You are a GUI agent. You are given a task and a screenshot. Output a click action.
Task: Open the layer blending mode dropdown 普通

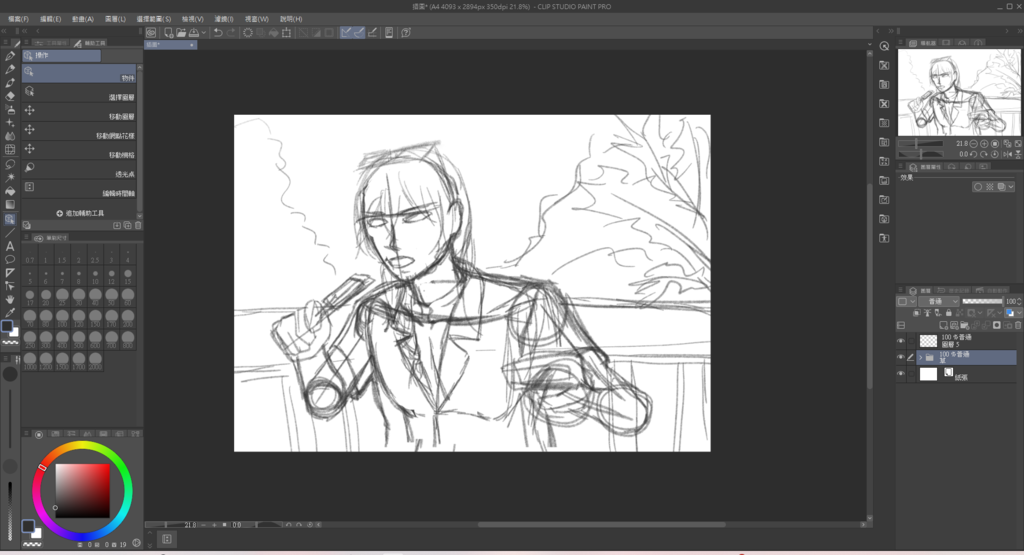tap(939, 301)
